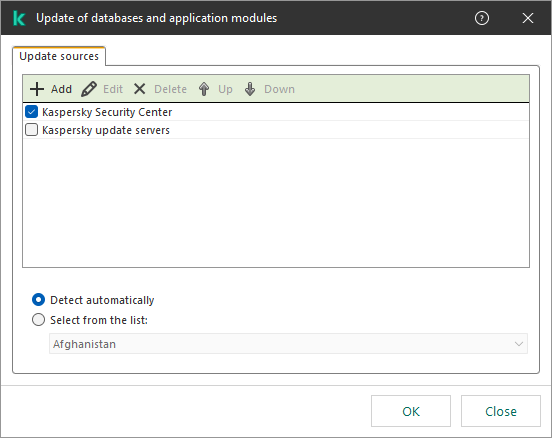Click the plus Add icon
Screen dimensions: 552x438
37,89
